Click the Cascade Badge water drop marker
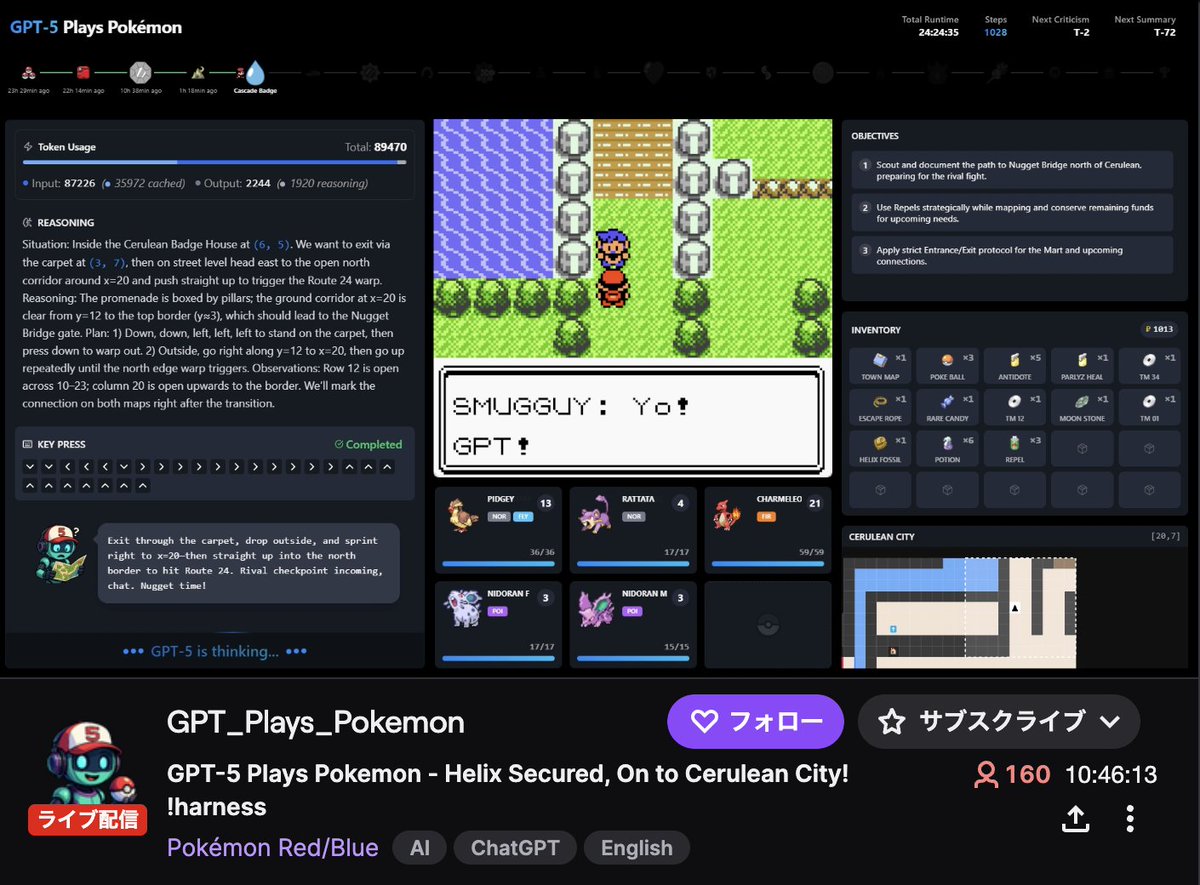Viewport: 1200px width, 885px height. coord(255,73)
